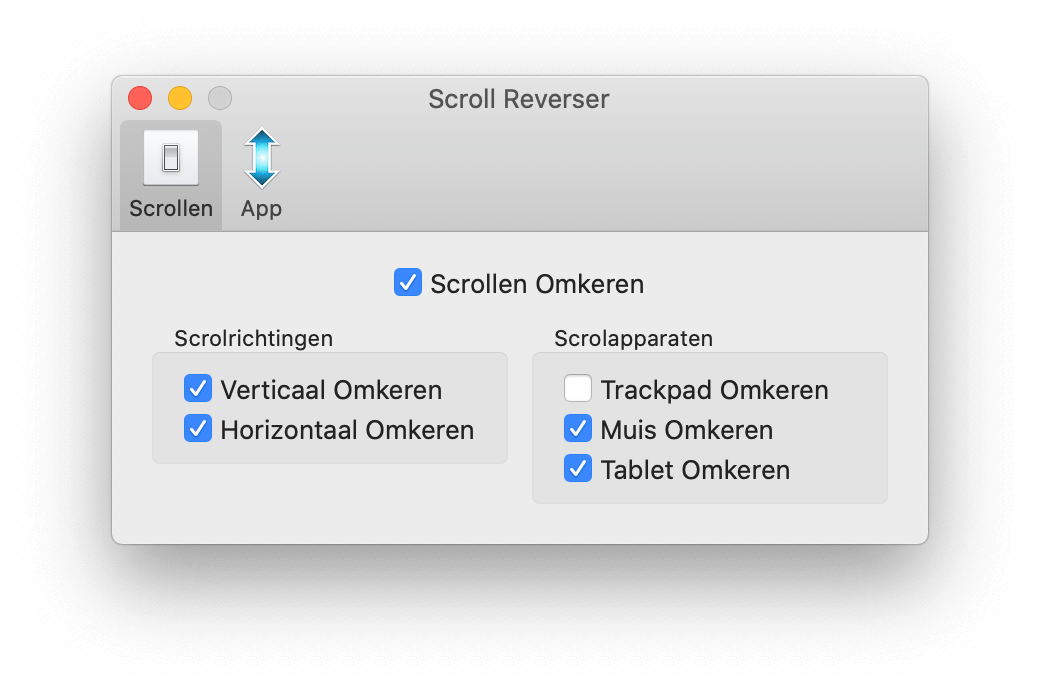1040x692 pixels.
Task: Click the blue arrow App icon
Action: pyautogui.click(x=260, y=155)
